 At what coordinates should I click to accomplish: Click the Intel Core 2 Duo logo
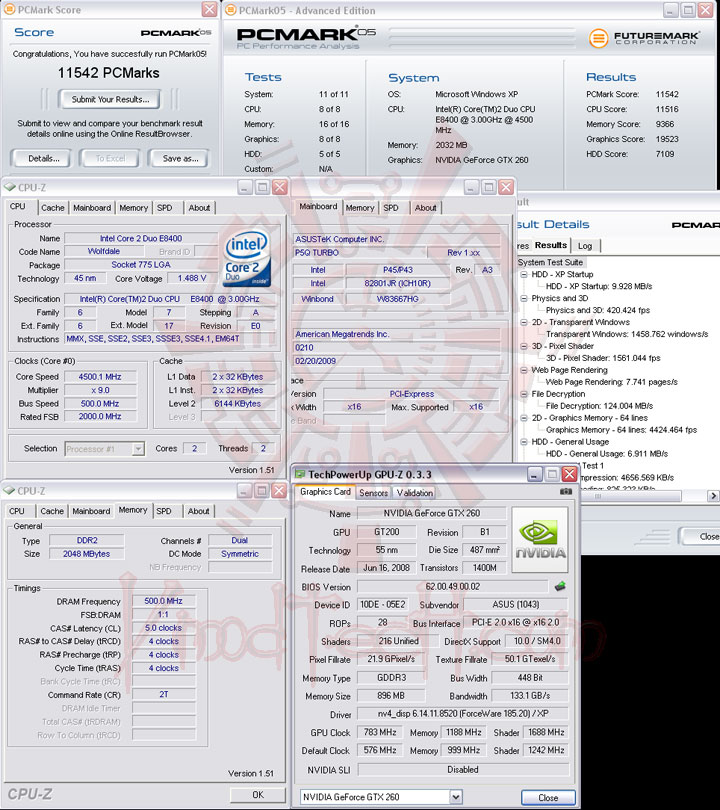pyautogui.click(x=247, y=258)
